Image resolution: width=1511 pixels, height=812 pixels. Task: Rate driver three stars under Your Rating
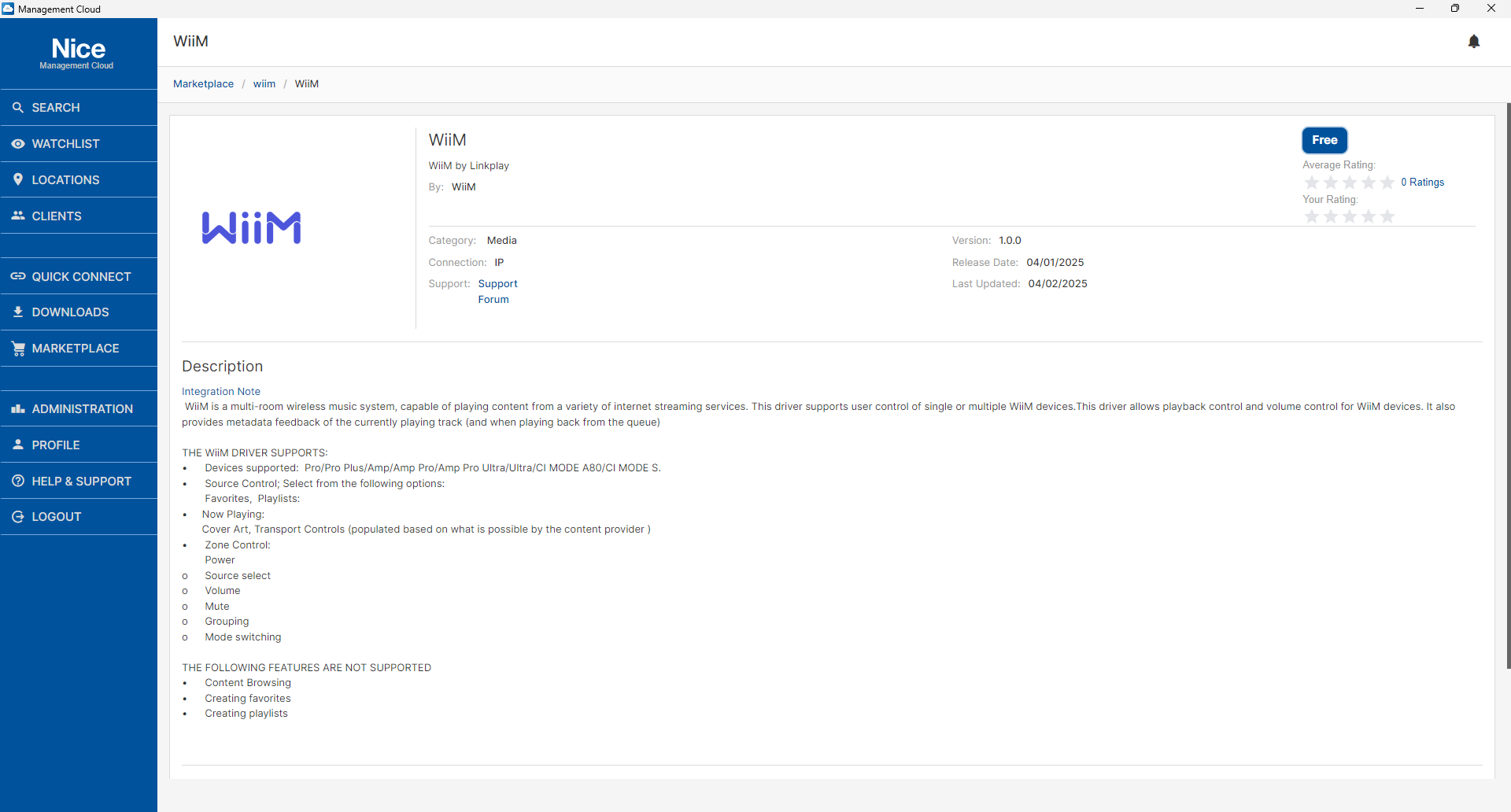click(x=1350, y=216)
